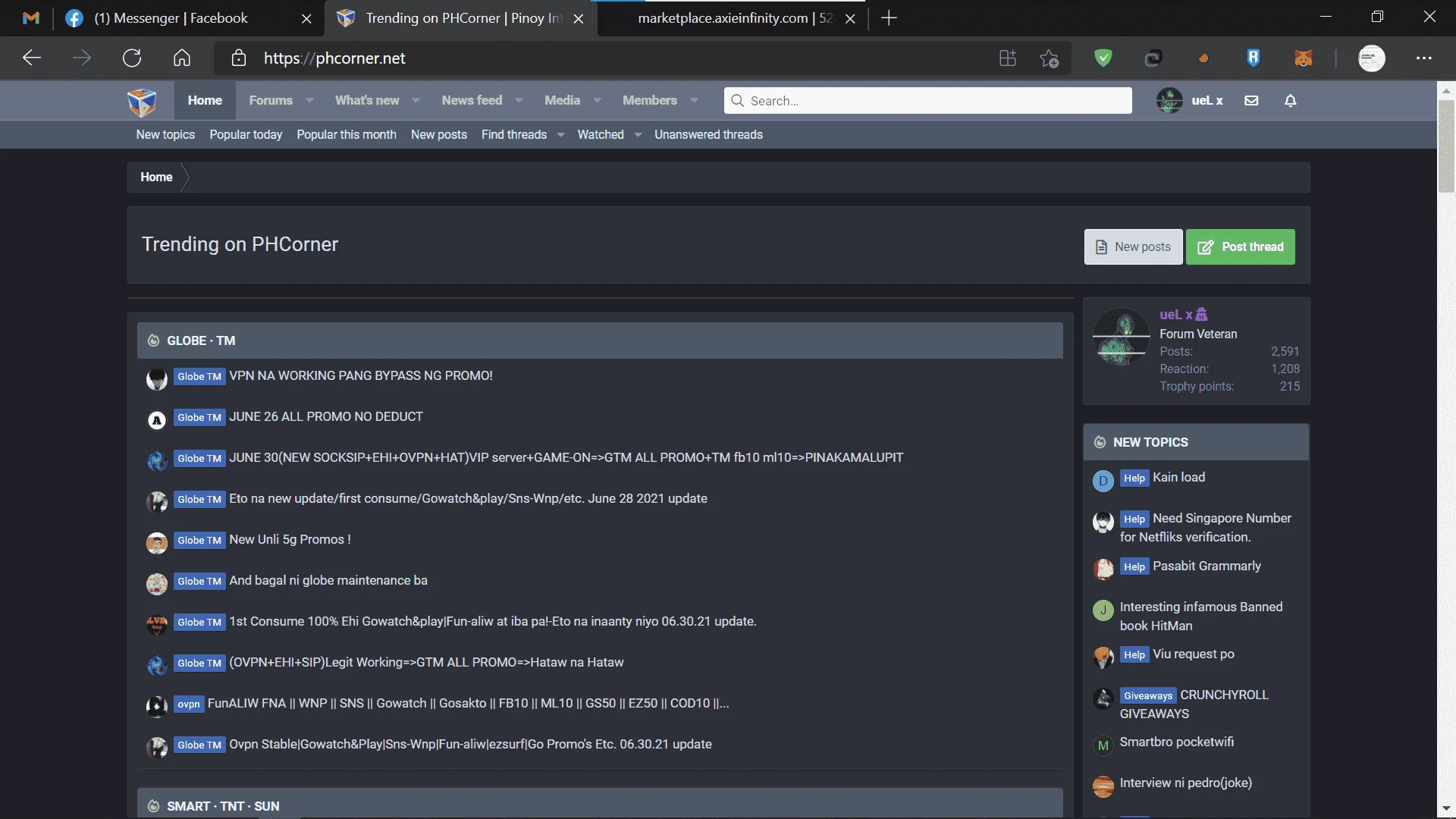The image size is (1456, 819).
Task: Click the Search input field
Action: point(927,101)
